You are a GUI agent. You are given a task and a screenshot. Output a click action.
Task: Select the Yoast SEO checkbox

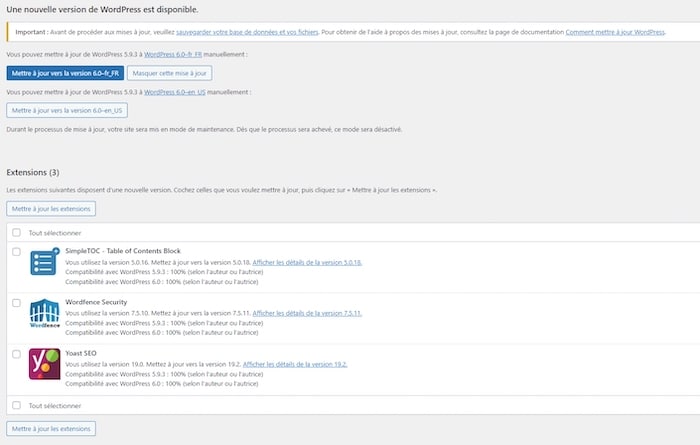click(x=17, y=354)
